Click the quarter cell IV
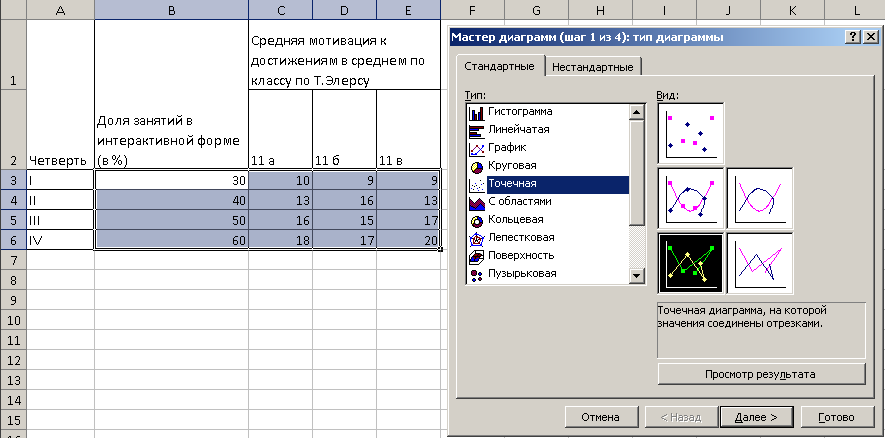The height and width of the screenshot is (438, 885). [x=60, y=240]
